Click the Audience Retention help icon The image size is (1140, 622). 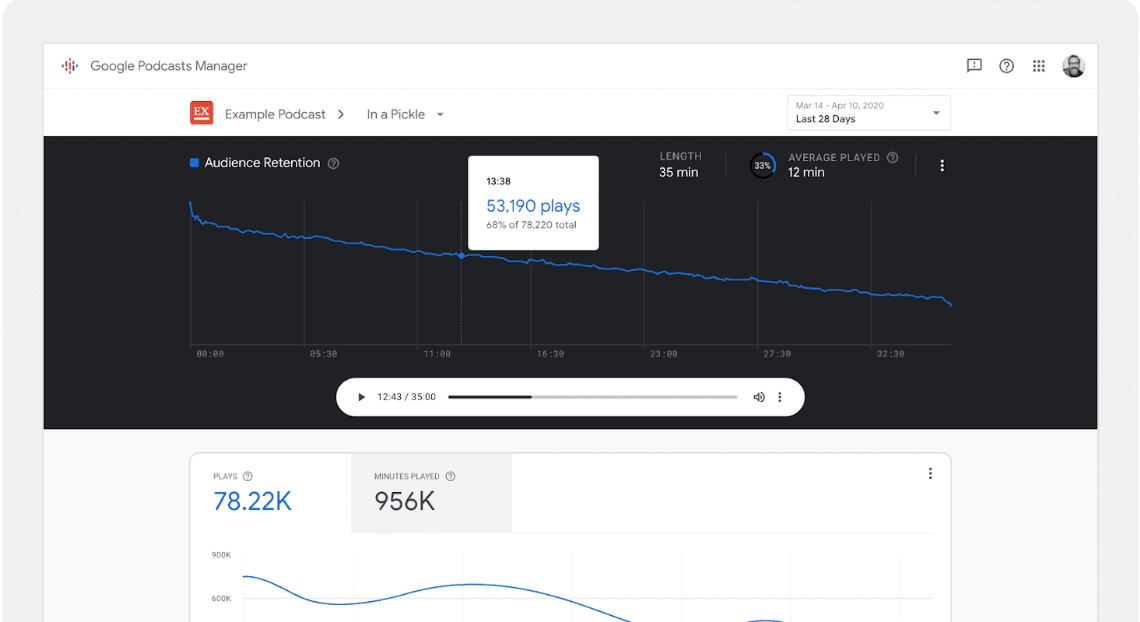[x=333, y=163]
